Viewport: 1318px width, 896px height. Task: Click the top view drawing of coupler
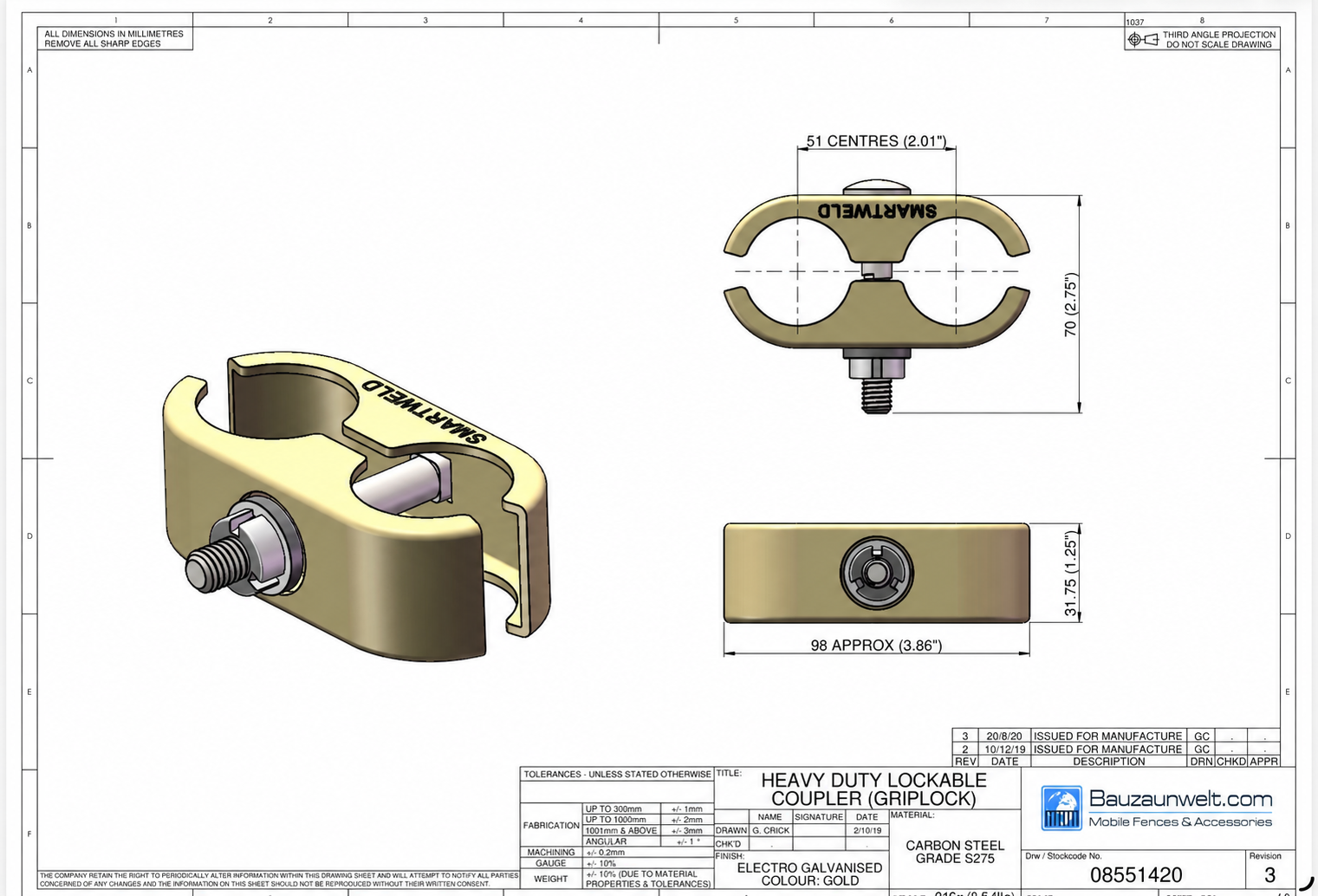click(x=876, y=296)
